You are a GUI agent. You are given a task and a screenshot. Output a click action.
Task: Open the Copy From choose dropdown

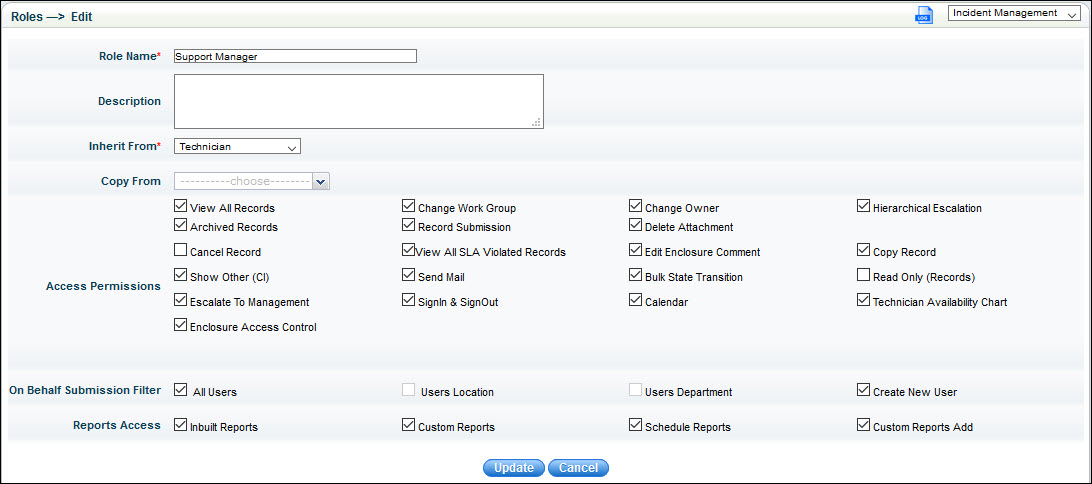(x=252, y=182)
